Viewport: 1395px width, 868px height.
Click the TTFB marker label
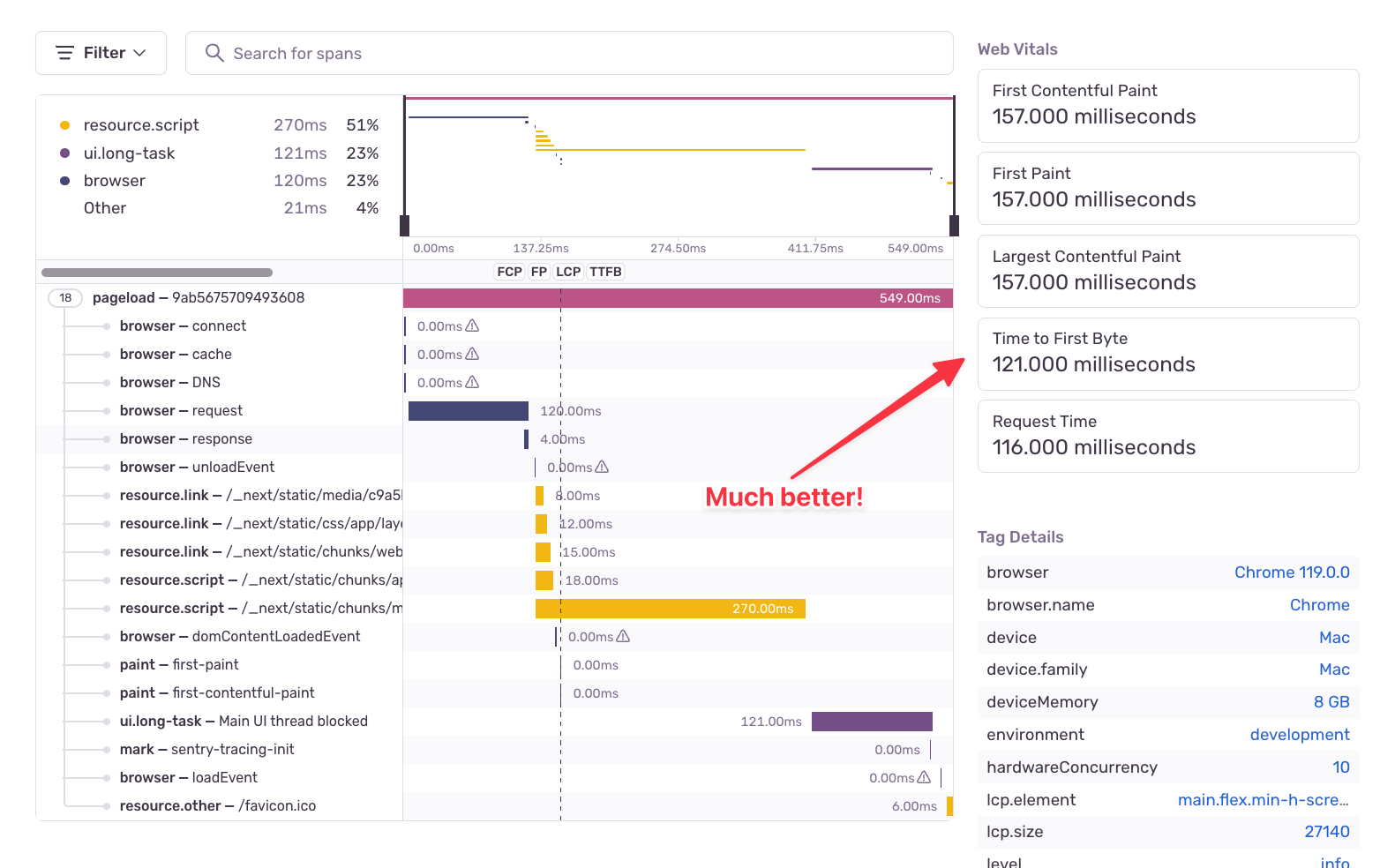[605, 272]
